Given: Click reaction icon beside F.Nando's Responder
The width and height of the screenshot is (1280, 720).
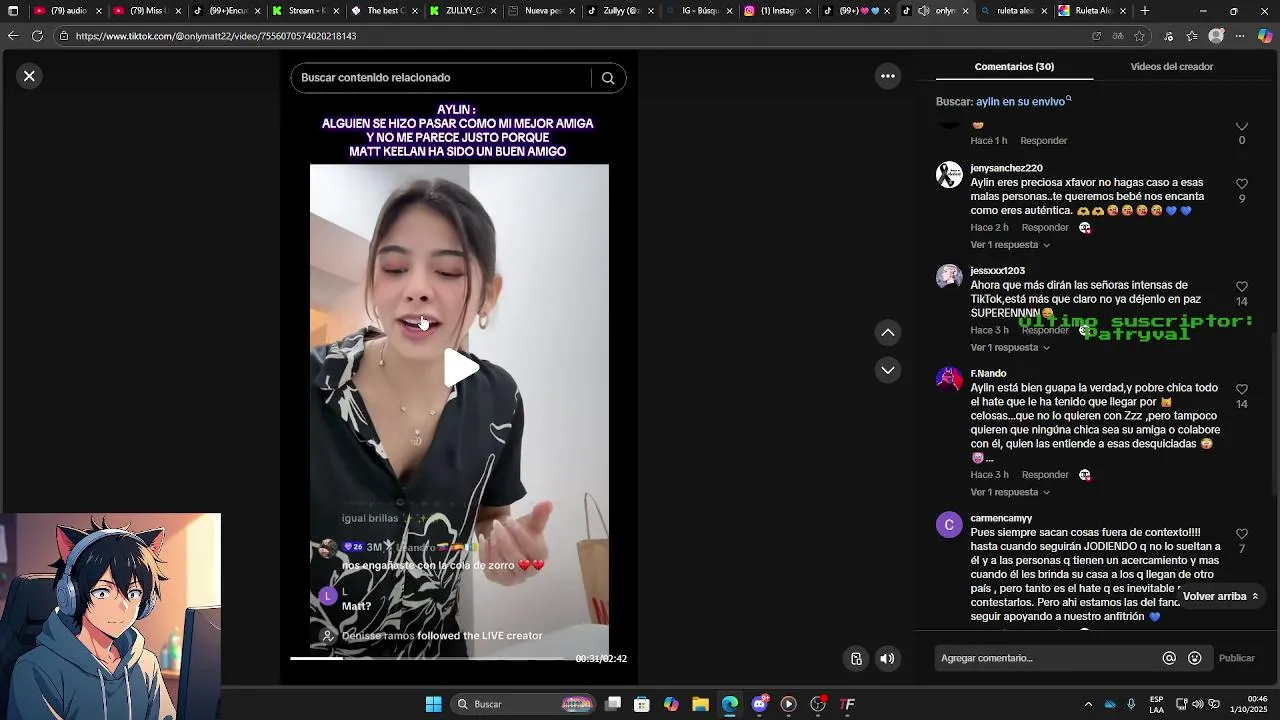Looking at the screenshot, I should coord(1085,475).
